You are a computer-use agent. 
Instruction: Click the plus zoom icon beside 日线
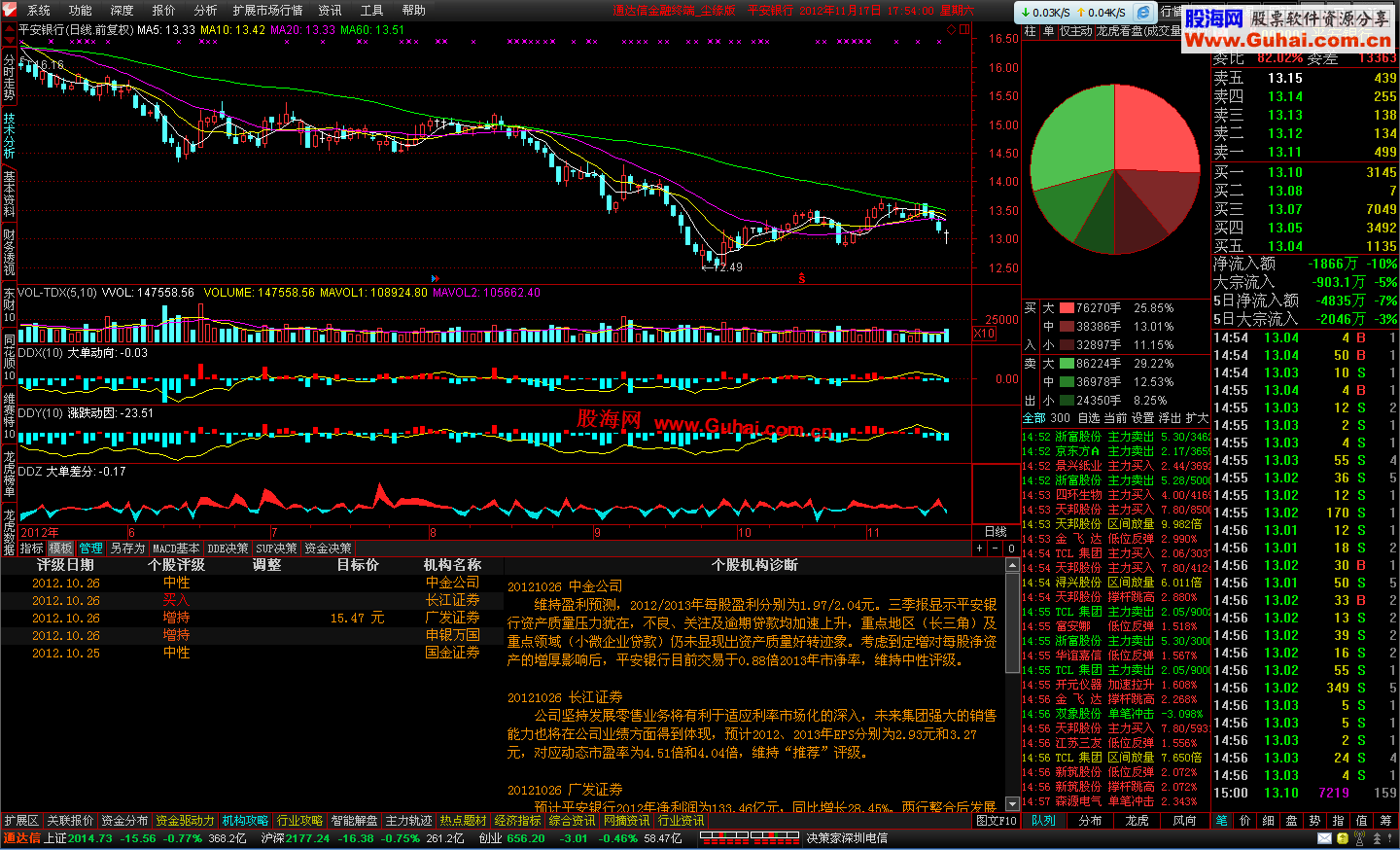(x=980, y=549)
